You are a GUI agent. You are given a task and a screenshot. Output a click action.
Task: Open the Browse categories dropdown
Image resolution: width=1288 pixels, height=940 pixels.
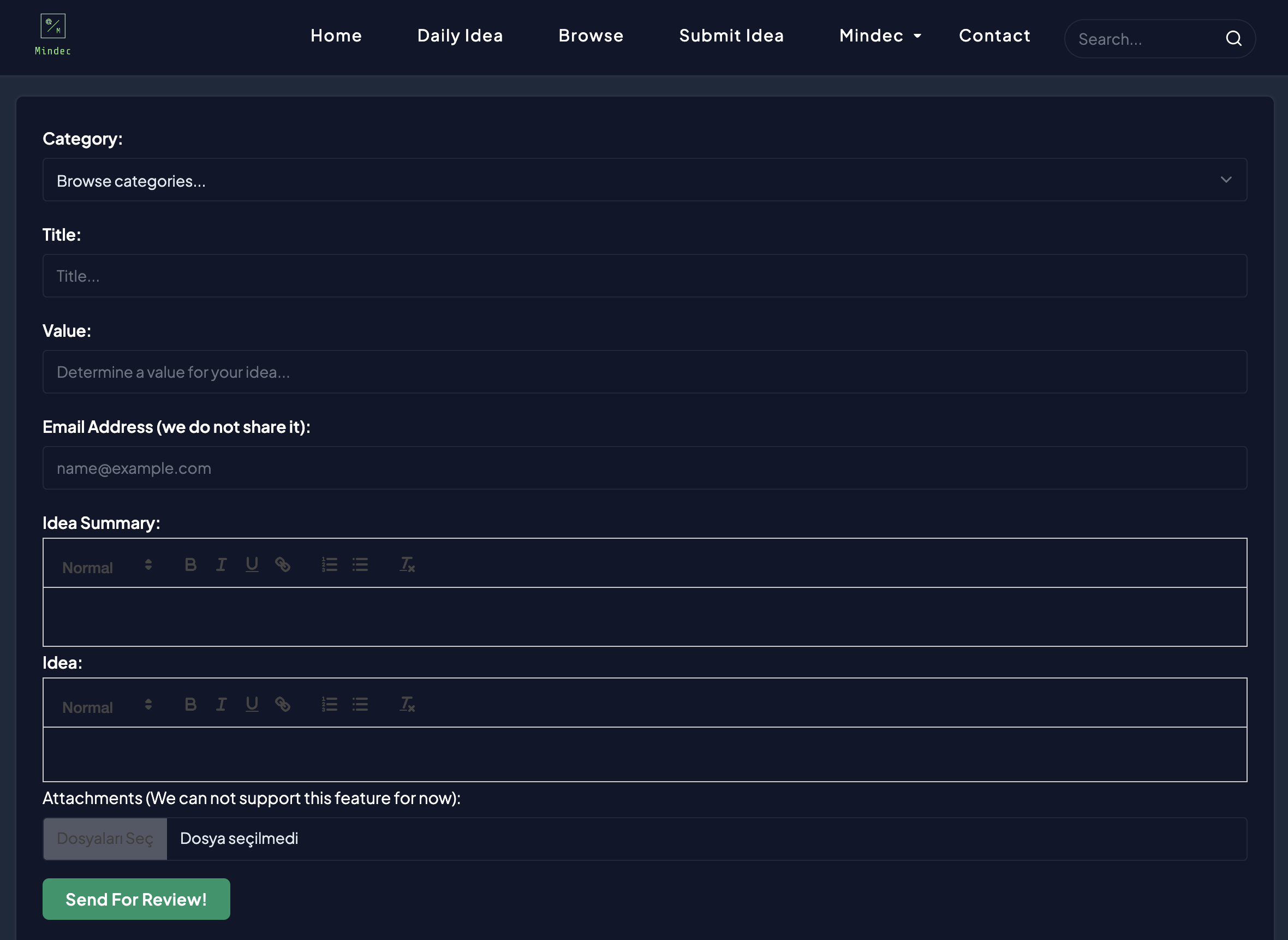645,180
